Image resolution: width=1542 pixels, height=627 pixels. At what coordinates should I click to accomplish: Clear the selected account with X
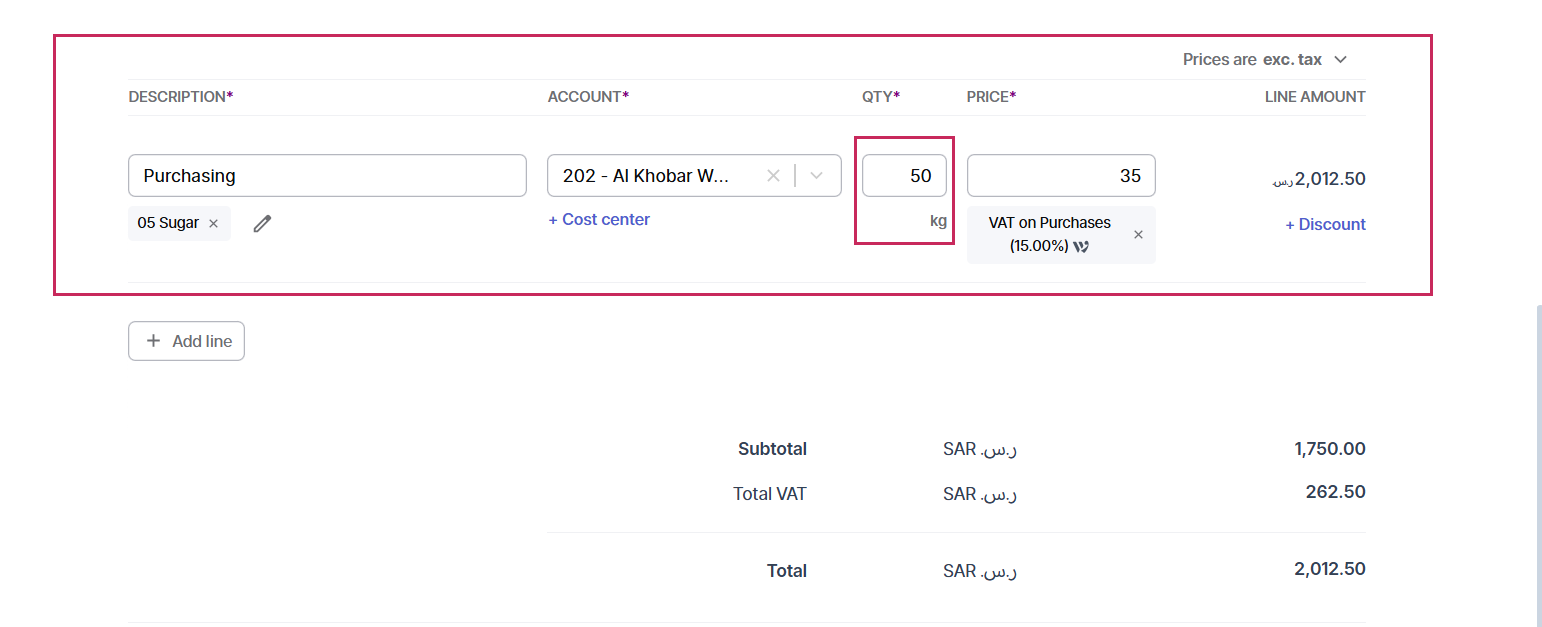click(773, 176)
